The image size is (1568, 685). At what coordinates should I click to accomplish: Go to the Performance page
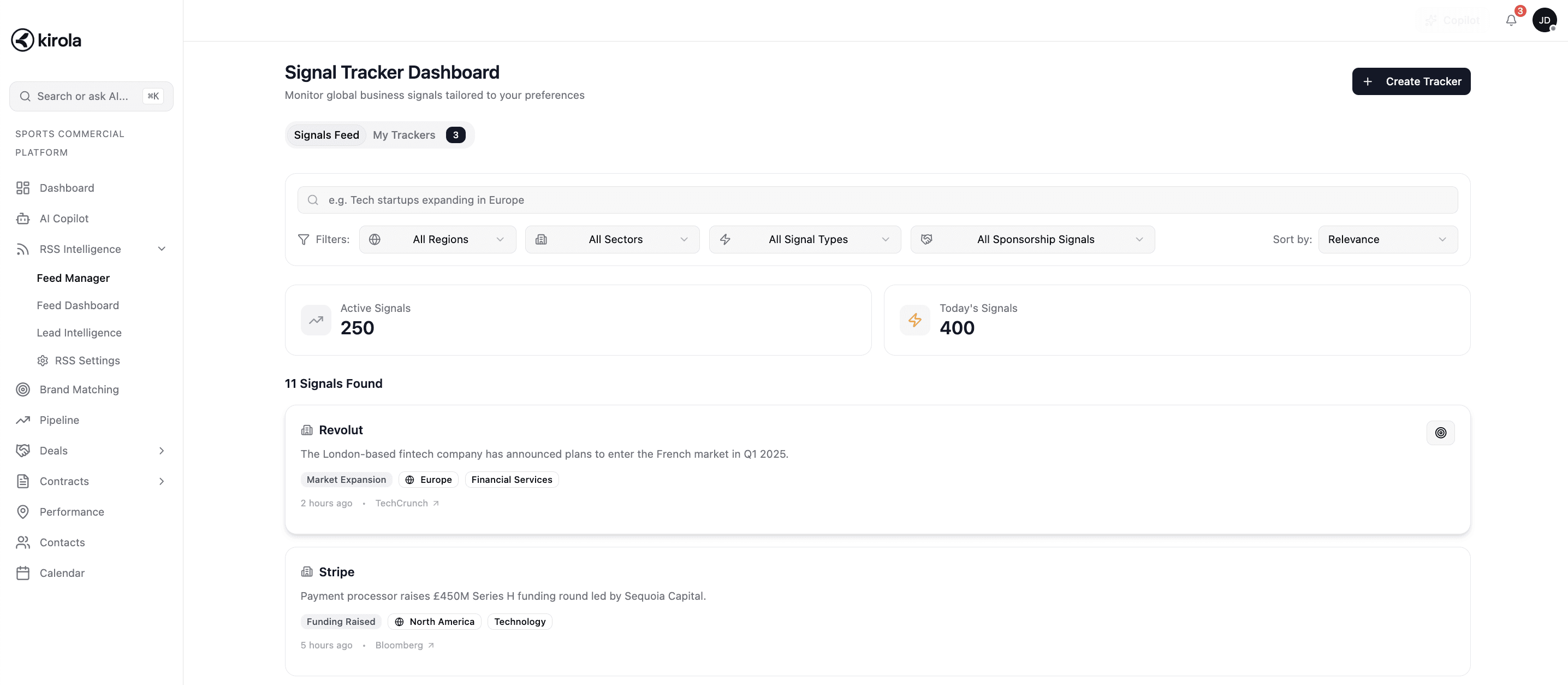pyautogui.click(x=71, y=512)
